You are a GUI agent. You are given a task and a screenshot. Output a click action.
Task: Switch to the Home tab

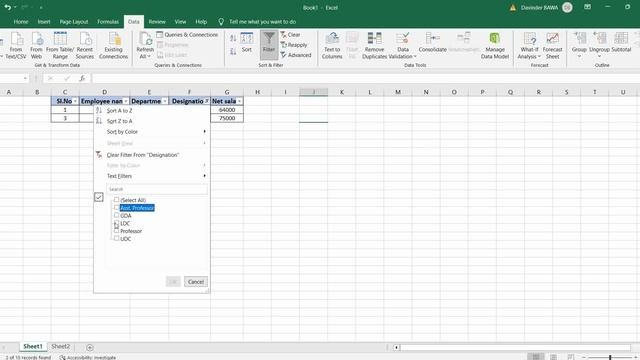tap(21, 22)
